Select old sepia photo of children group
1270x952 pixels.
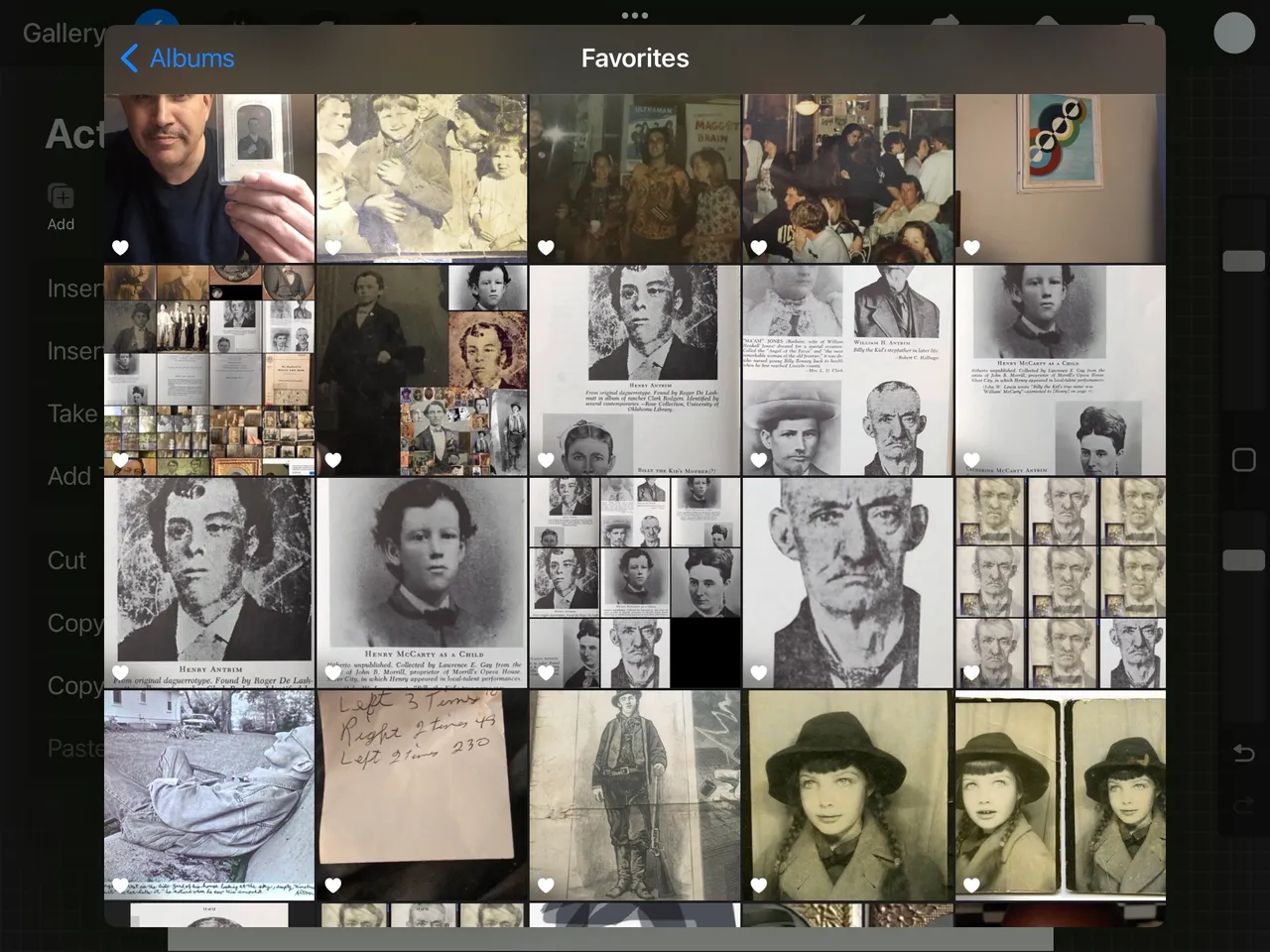click(422, 178)
